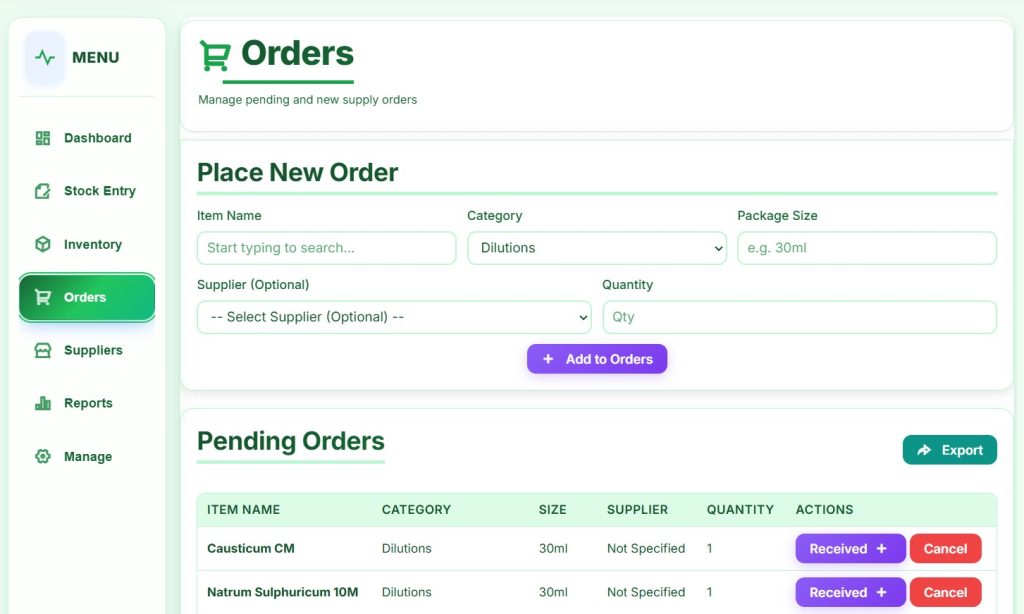Click into the Quantity input field
The height and width of the screenshot is (614, 1024).
point(799,317)
